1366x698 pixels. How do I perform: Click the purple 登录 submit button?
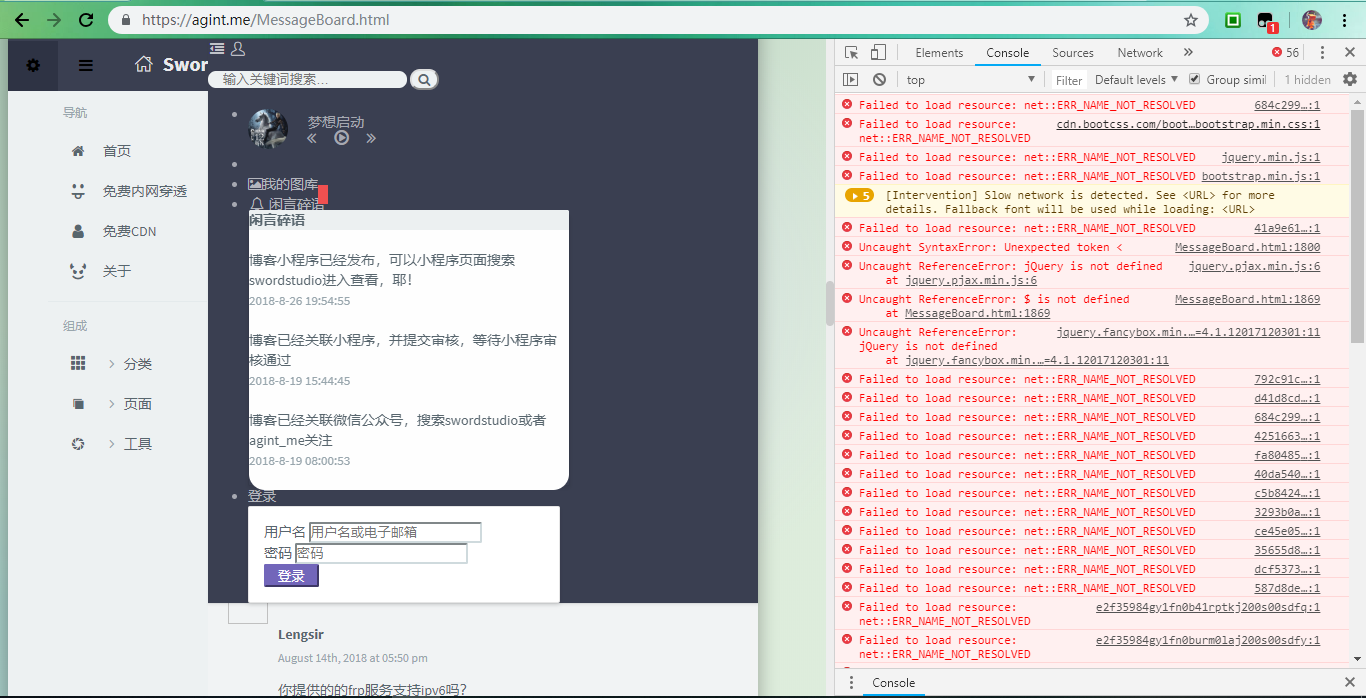[291, 576]
